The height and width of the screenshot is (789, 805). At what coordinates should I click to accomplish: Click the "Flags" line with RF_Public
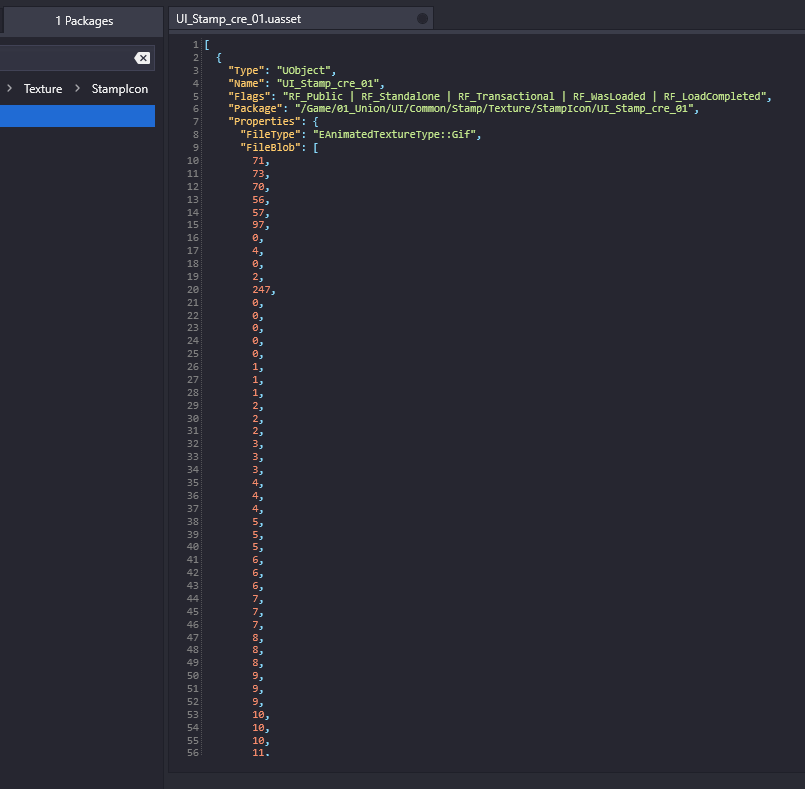500,96
